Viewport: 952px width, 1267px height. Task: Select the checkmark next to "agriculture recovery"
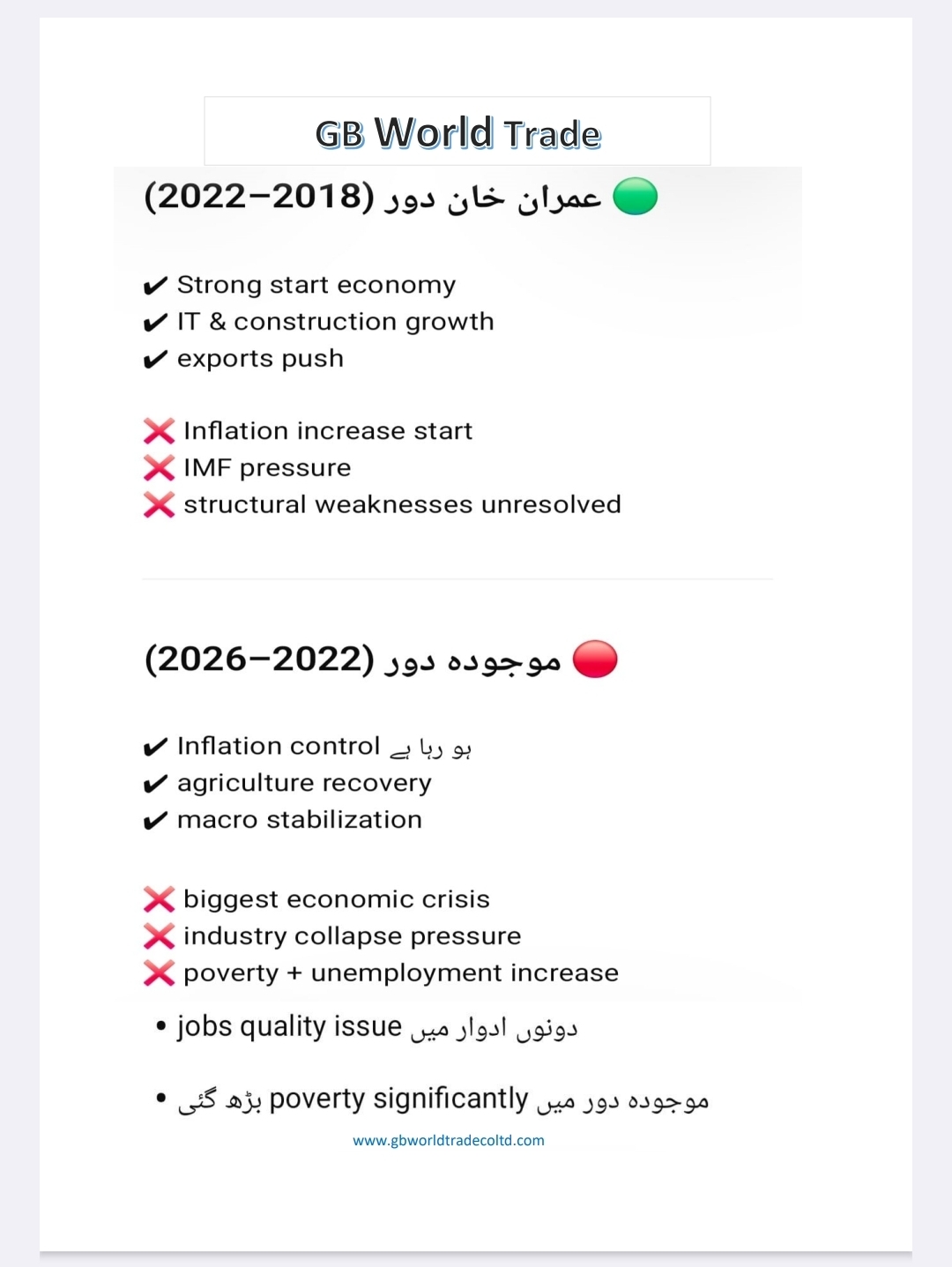pos(155,784)
